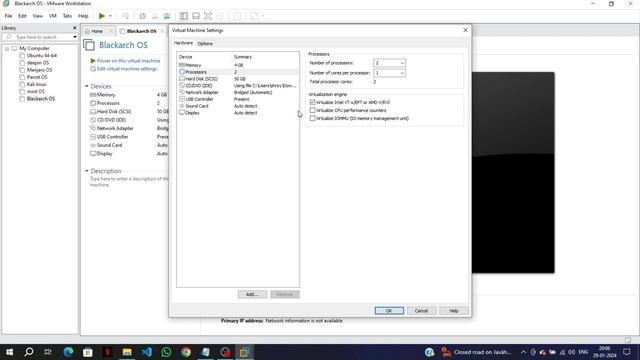
Task: Select Kali linux in the library tree
Action: [36, 84]
